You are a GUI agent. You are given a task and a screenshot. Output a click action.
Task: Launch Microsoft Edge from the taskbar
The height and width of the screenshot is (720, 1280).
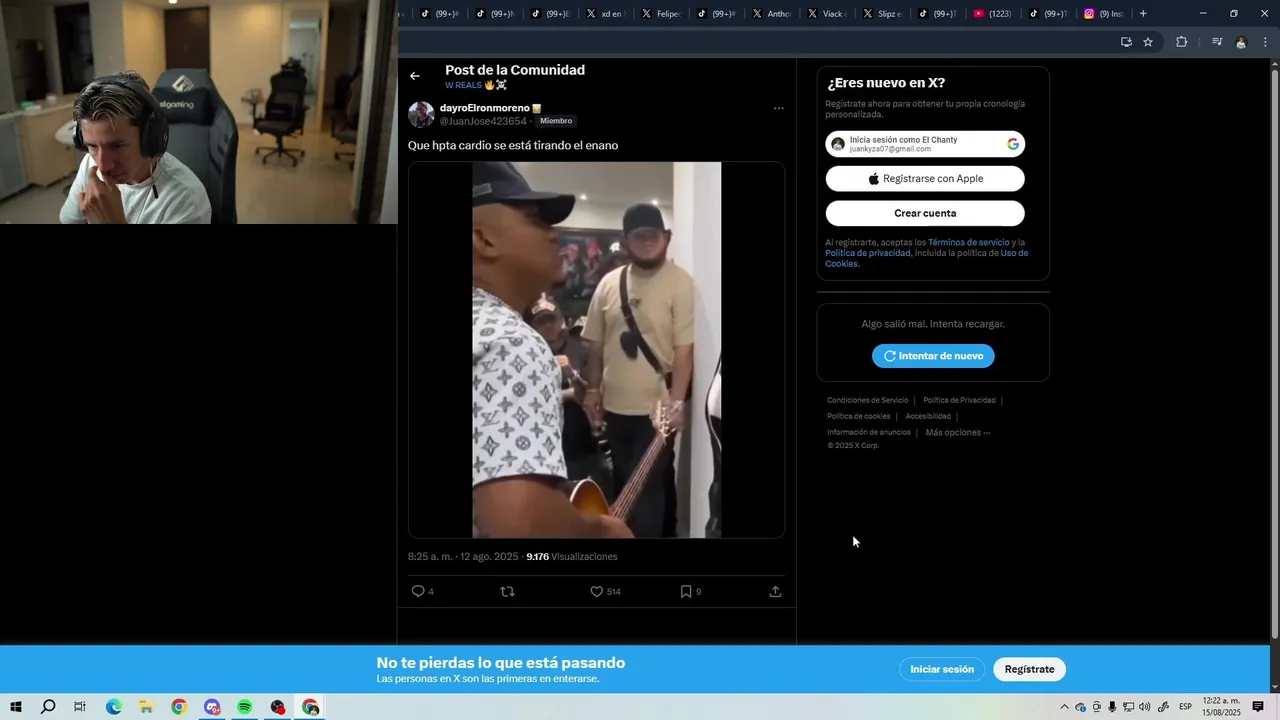point(113,707)
